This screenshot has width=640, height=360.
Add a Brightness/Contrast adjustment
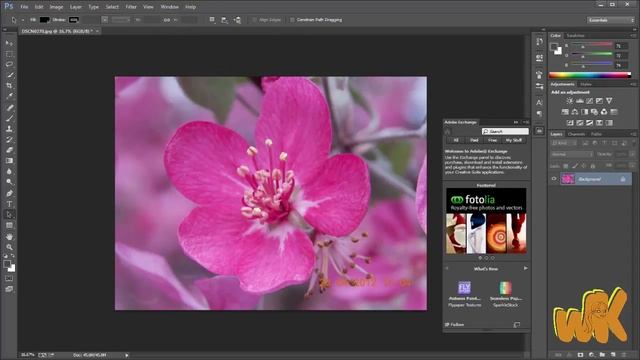pos(570,101)
